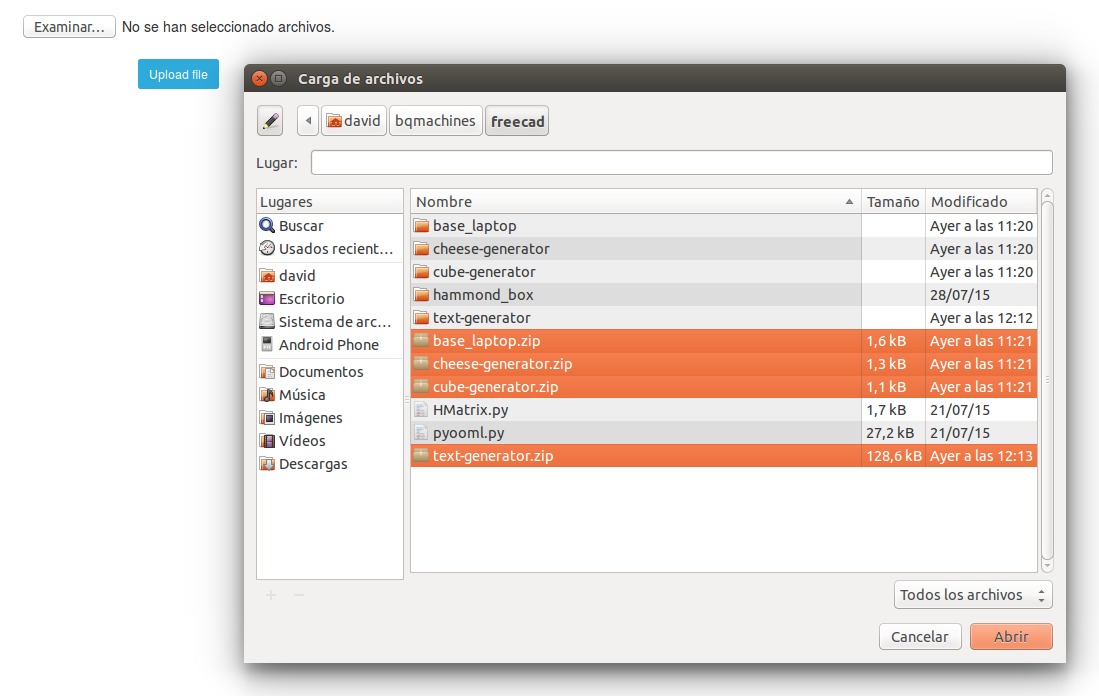Viewport: 1099px width, 696px height.
Task: Select the Android Phone device icon
Action: click(267, 344)
